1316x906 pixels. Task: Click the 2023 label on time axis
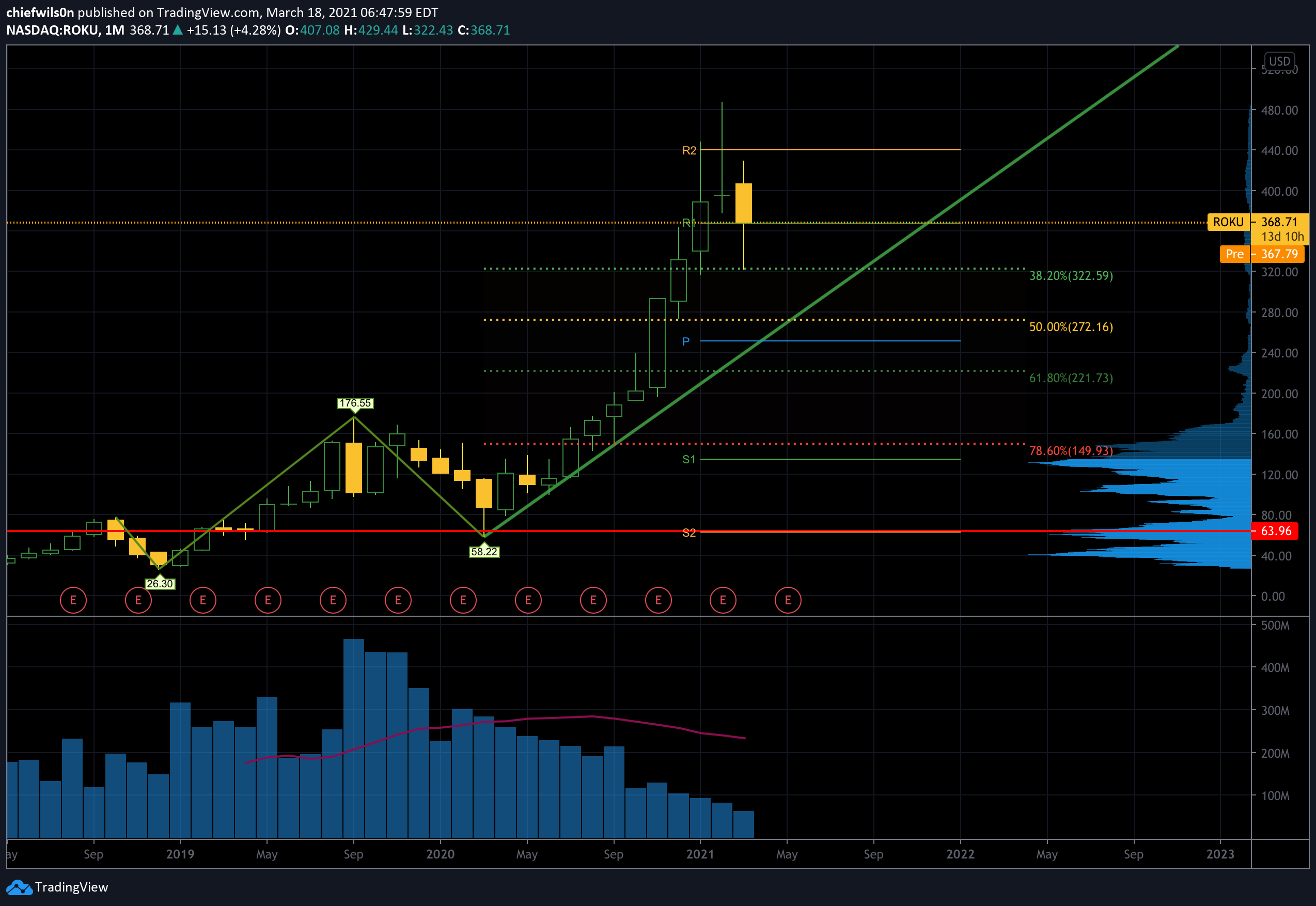(x=1220, y=854)
